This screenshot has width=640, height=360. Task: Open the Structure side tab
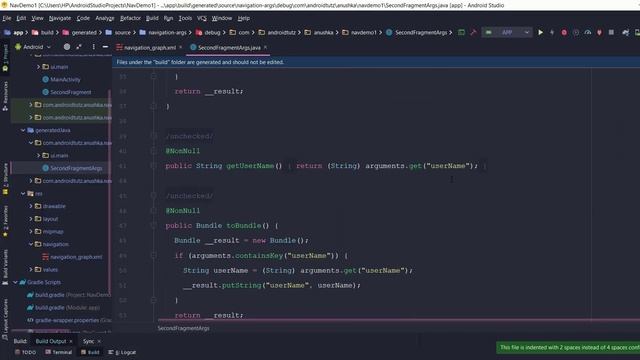coord(5,179)
